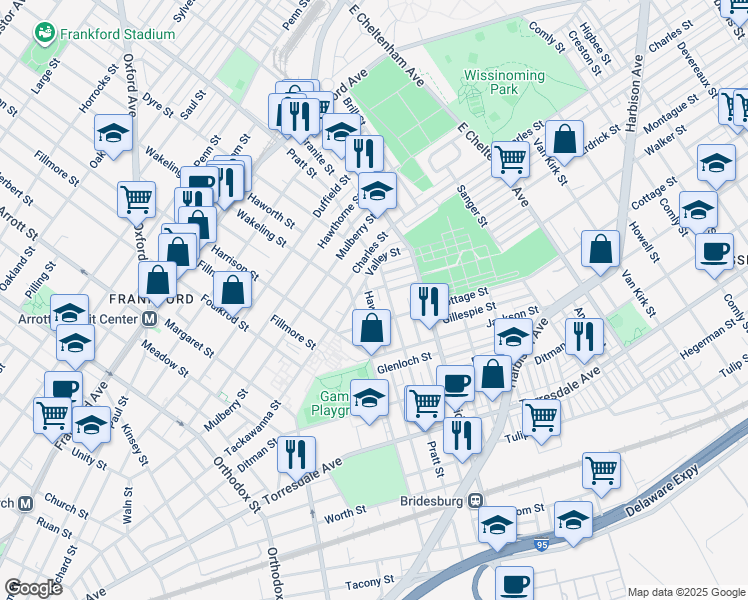
Task: Click school marker right of Granite St
Action: 340,133
